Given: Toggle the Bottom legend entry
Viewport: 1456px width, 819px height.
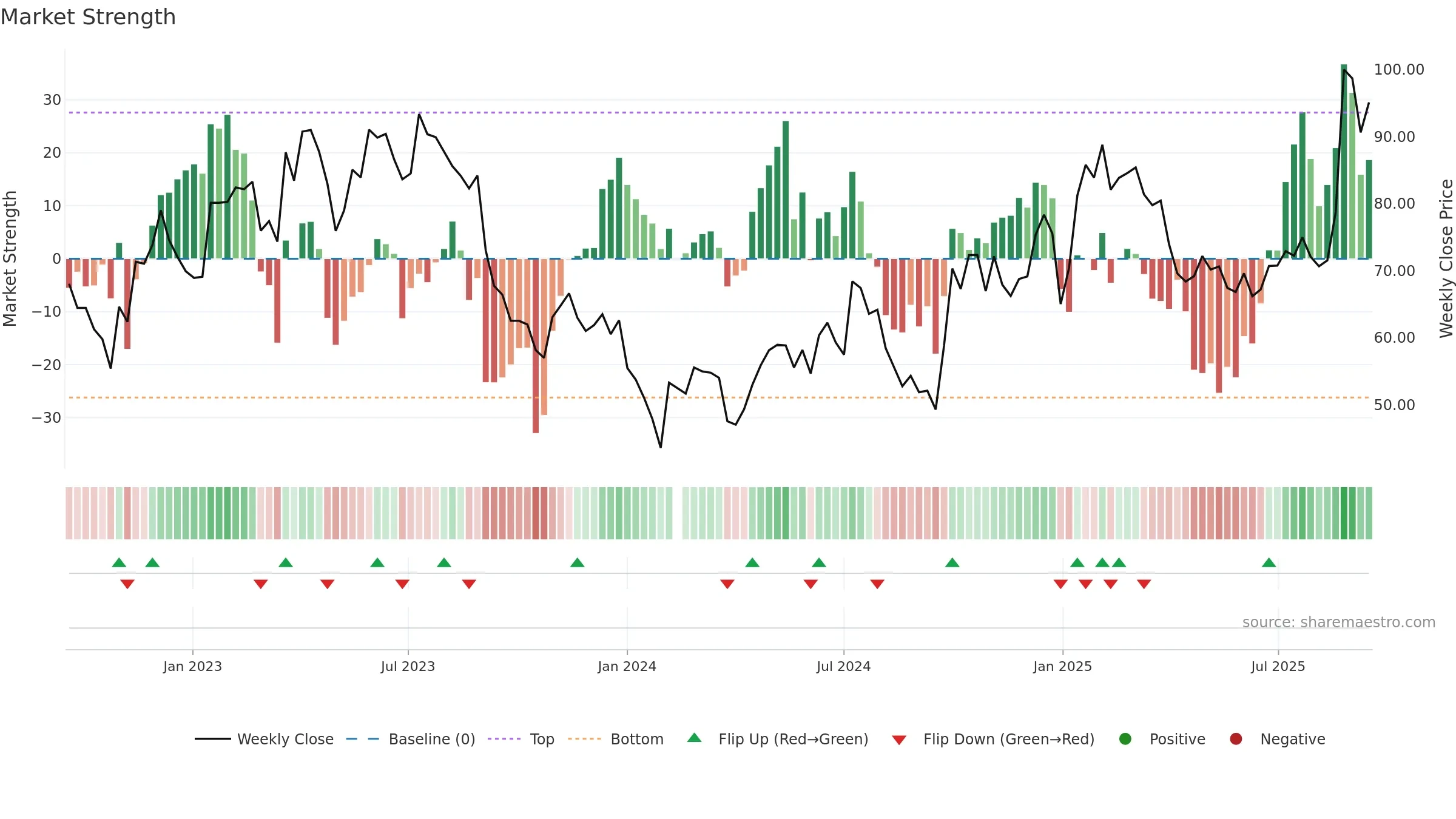Looking at the screenshot, I should pos(616,739).
